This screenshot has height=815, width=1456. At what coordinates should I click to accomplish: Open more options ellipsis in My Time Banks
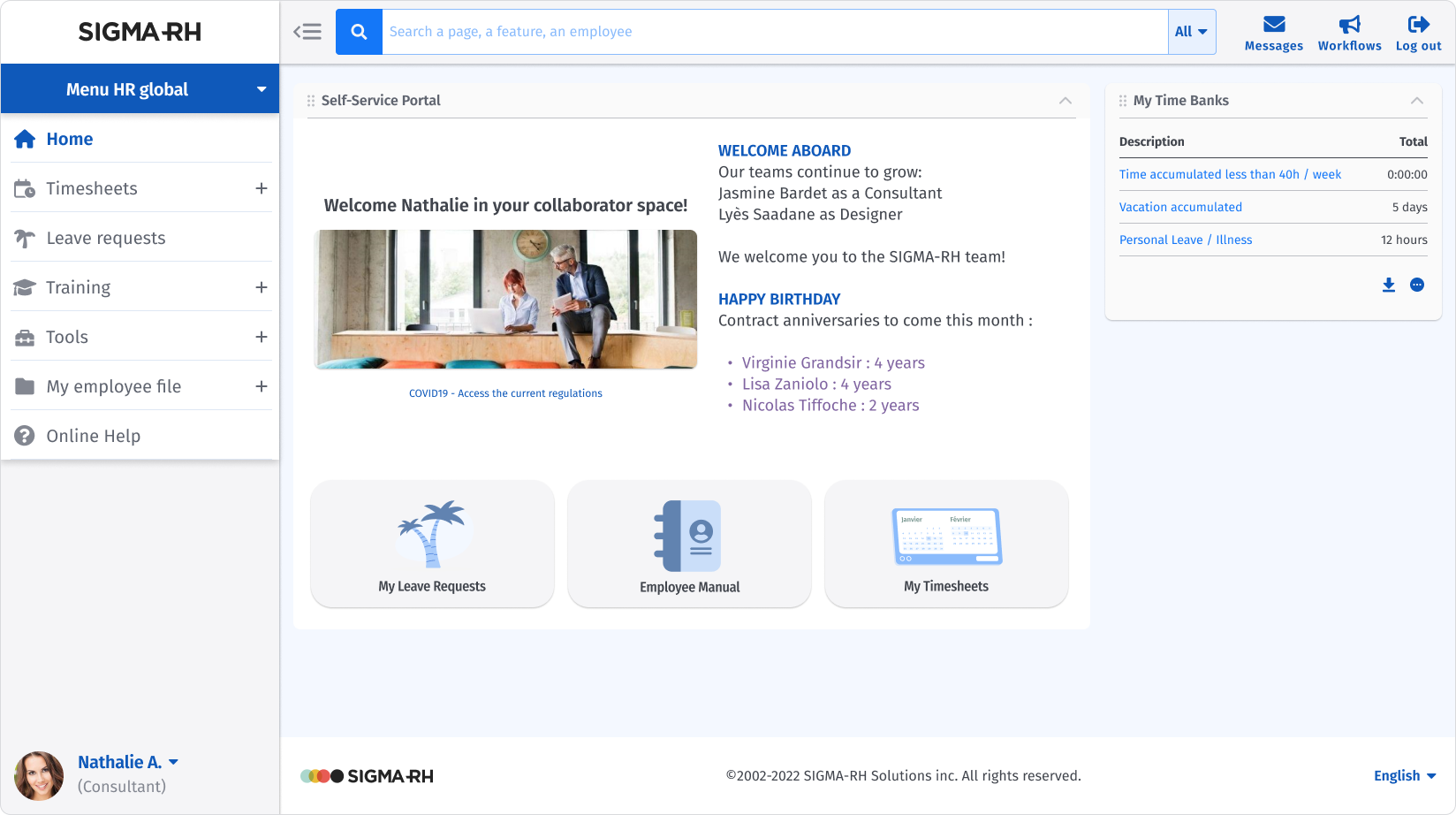click(1418, 285)
